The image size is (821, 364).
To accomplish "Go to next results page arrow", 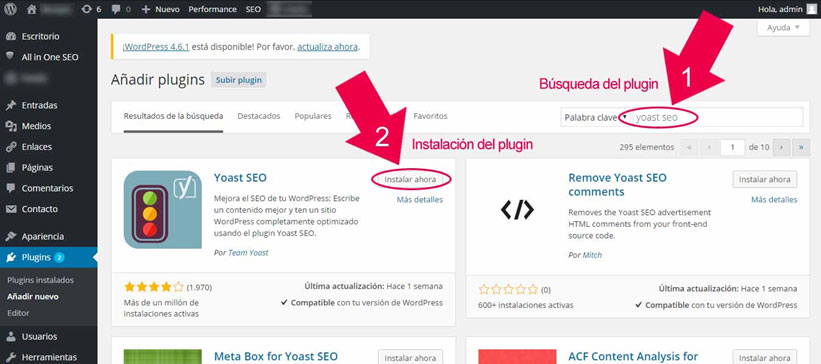I will click(781, 148).
